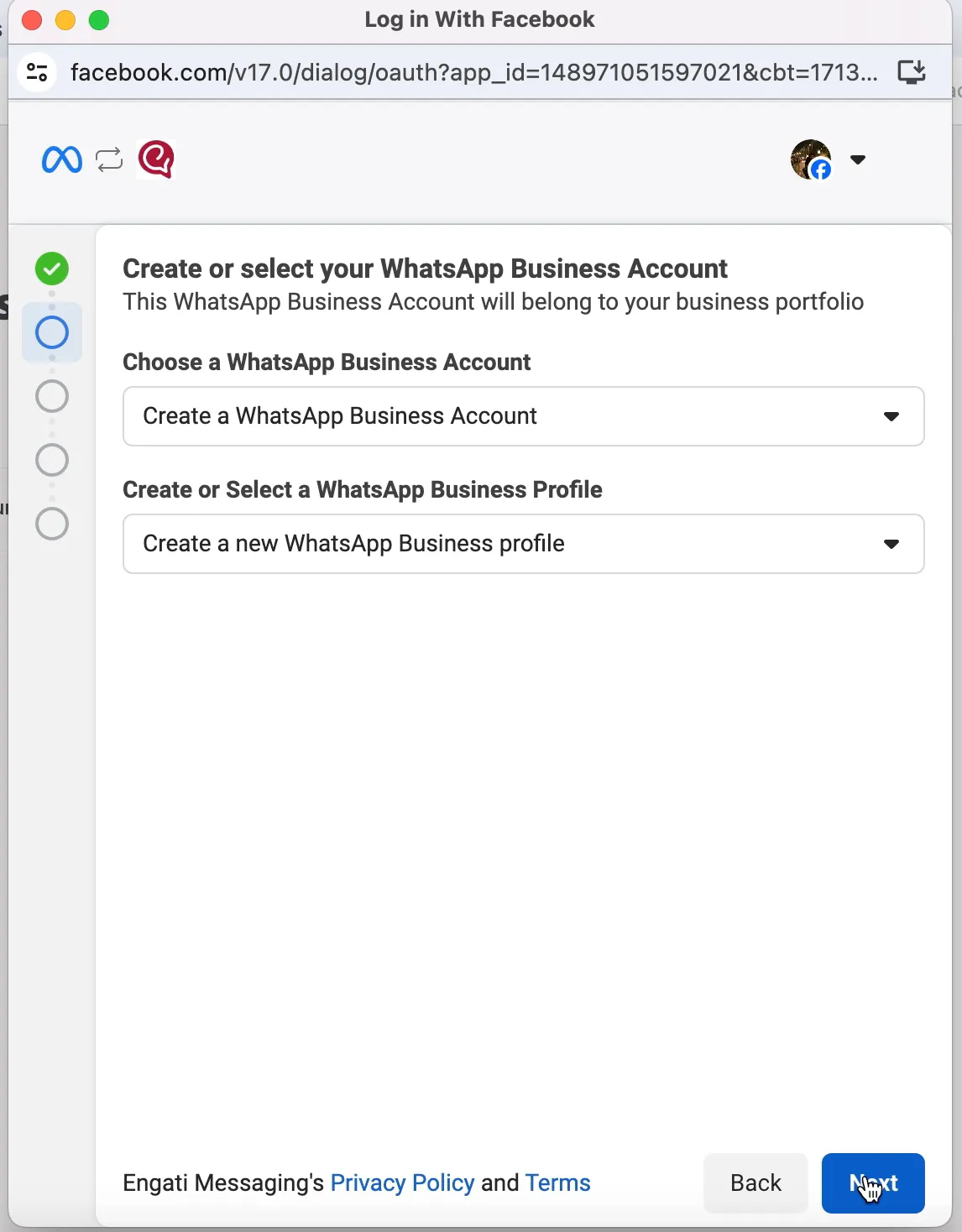Click the business portfolio description text
Screen dimensions: 962x1232
[494, 302]
